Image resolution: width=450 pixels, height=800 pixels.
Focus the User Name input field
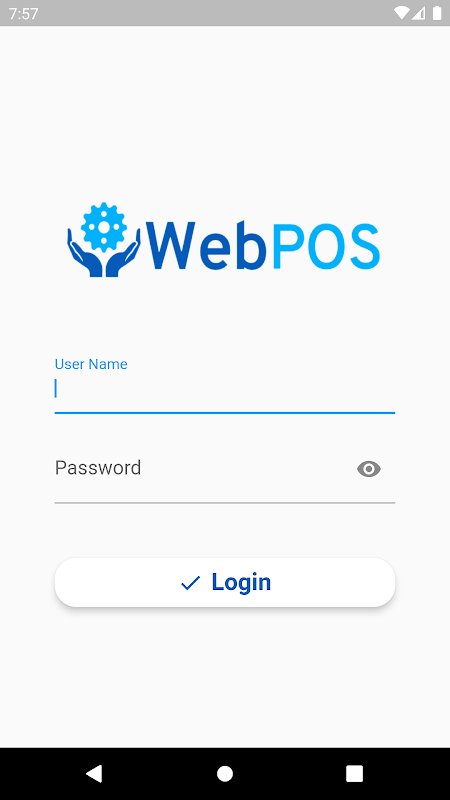pyautogui.click(x=225, y=385)
